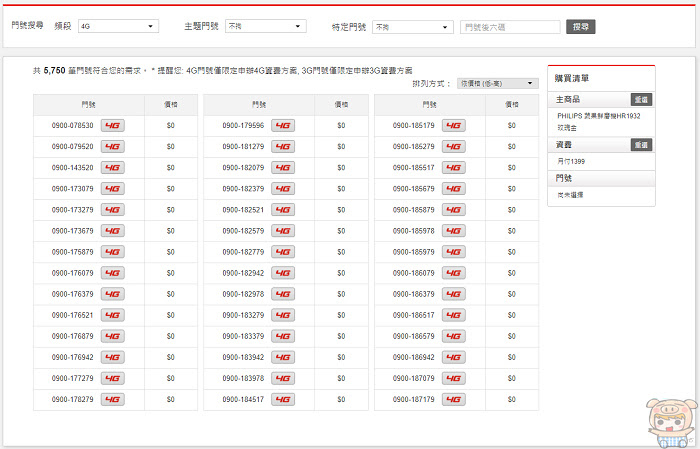Choose the 4G badge next to 0900-176521
The height and width of the screenshot is (449, 700).
click(x=112, y=315)
